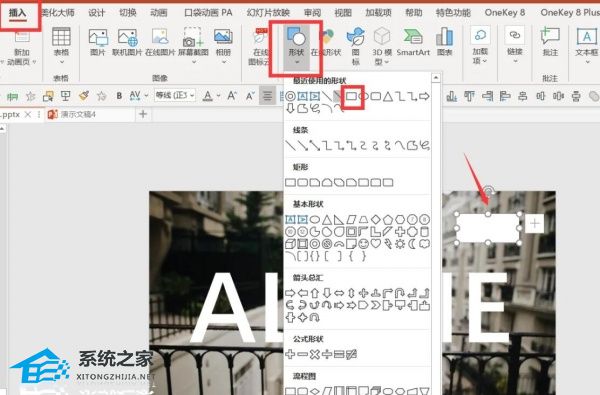Open the 链接 link dropdown
Viewport: 600px width, 395px height.
coord(515,46)
